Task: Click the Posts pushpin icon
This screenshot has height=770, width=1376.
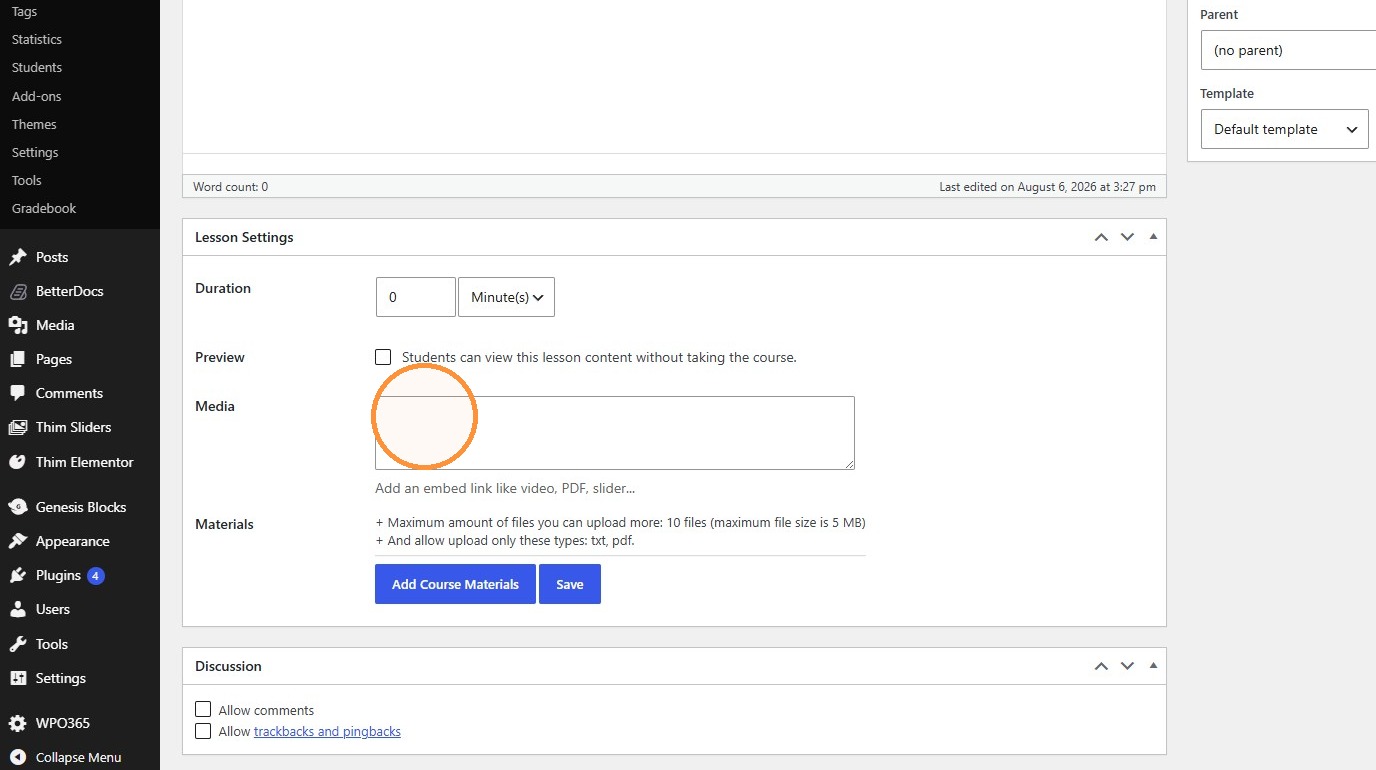Action: pyautogui.click(x=17, y=257)
